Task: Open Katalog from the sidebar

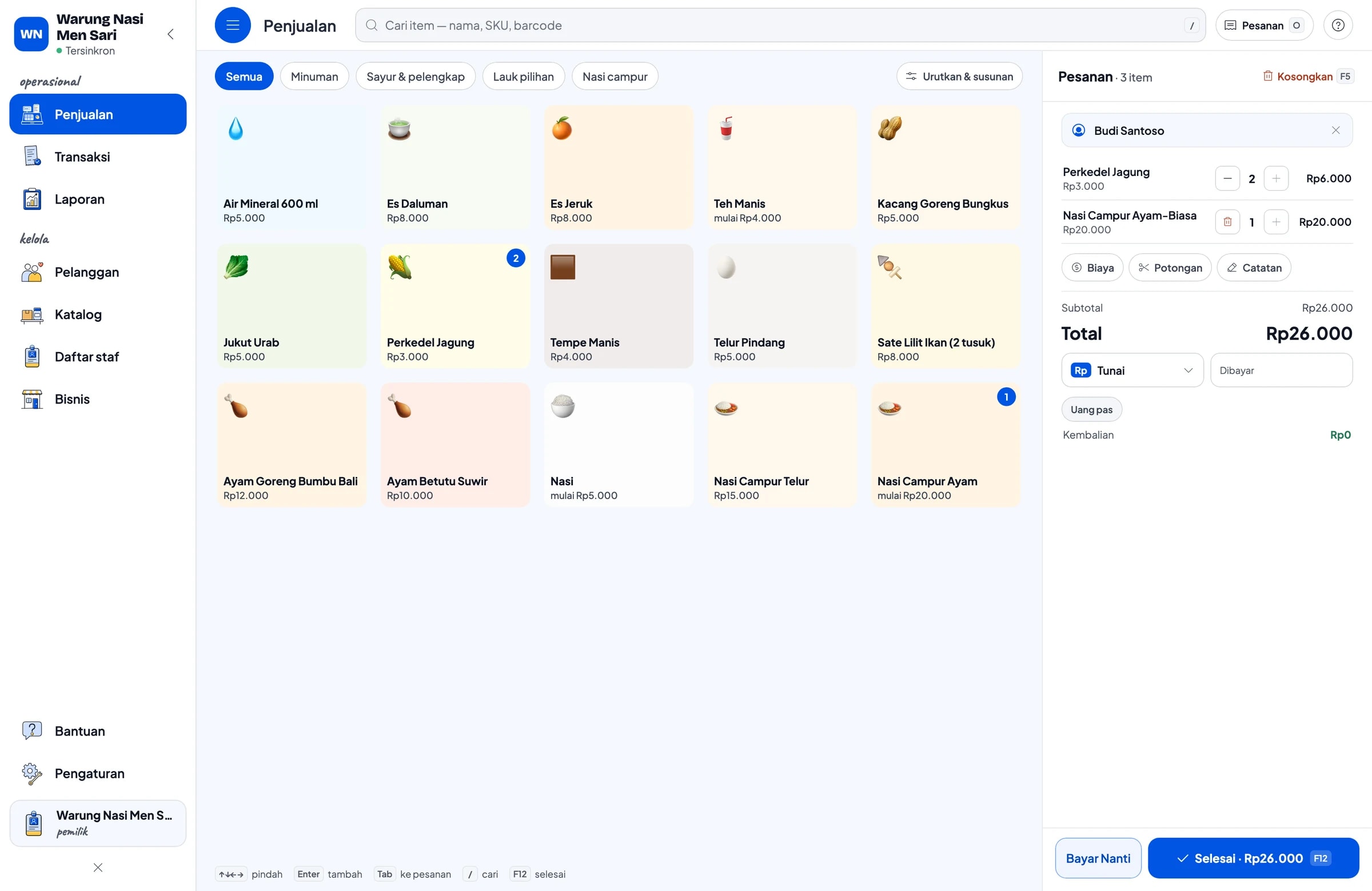Action: pyautogui.click(x=98, y=314)
